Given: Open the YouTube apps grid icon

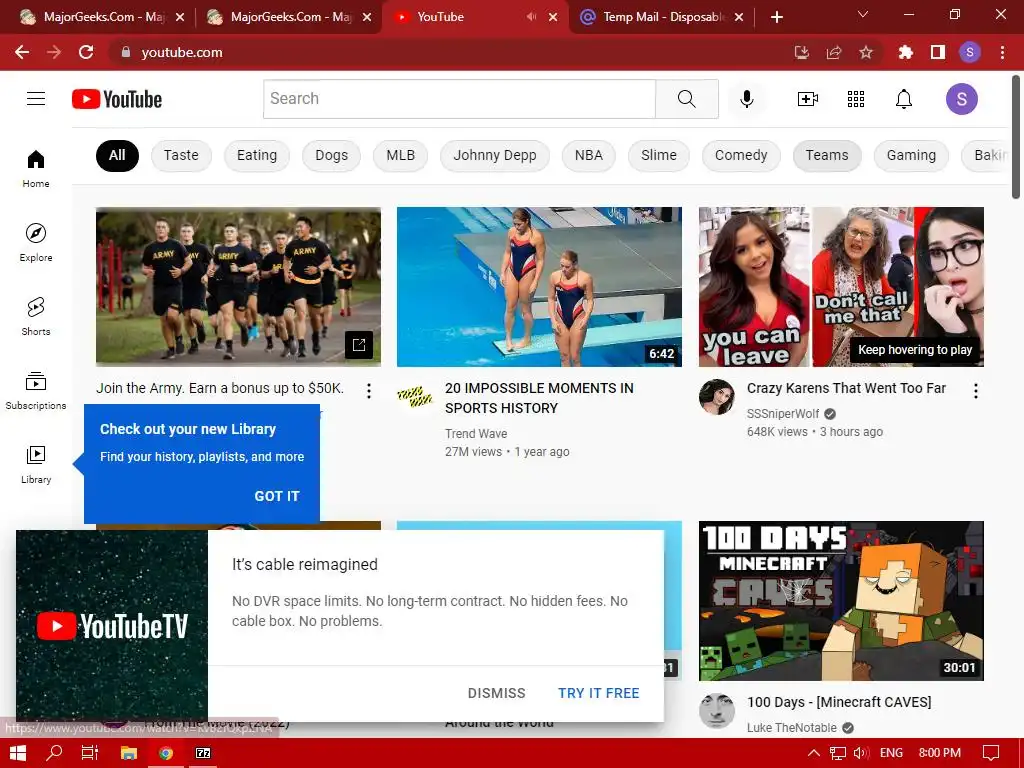Looking at the screenshot, I should click(856, 99).
